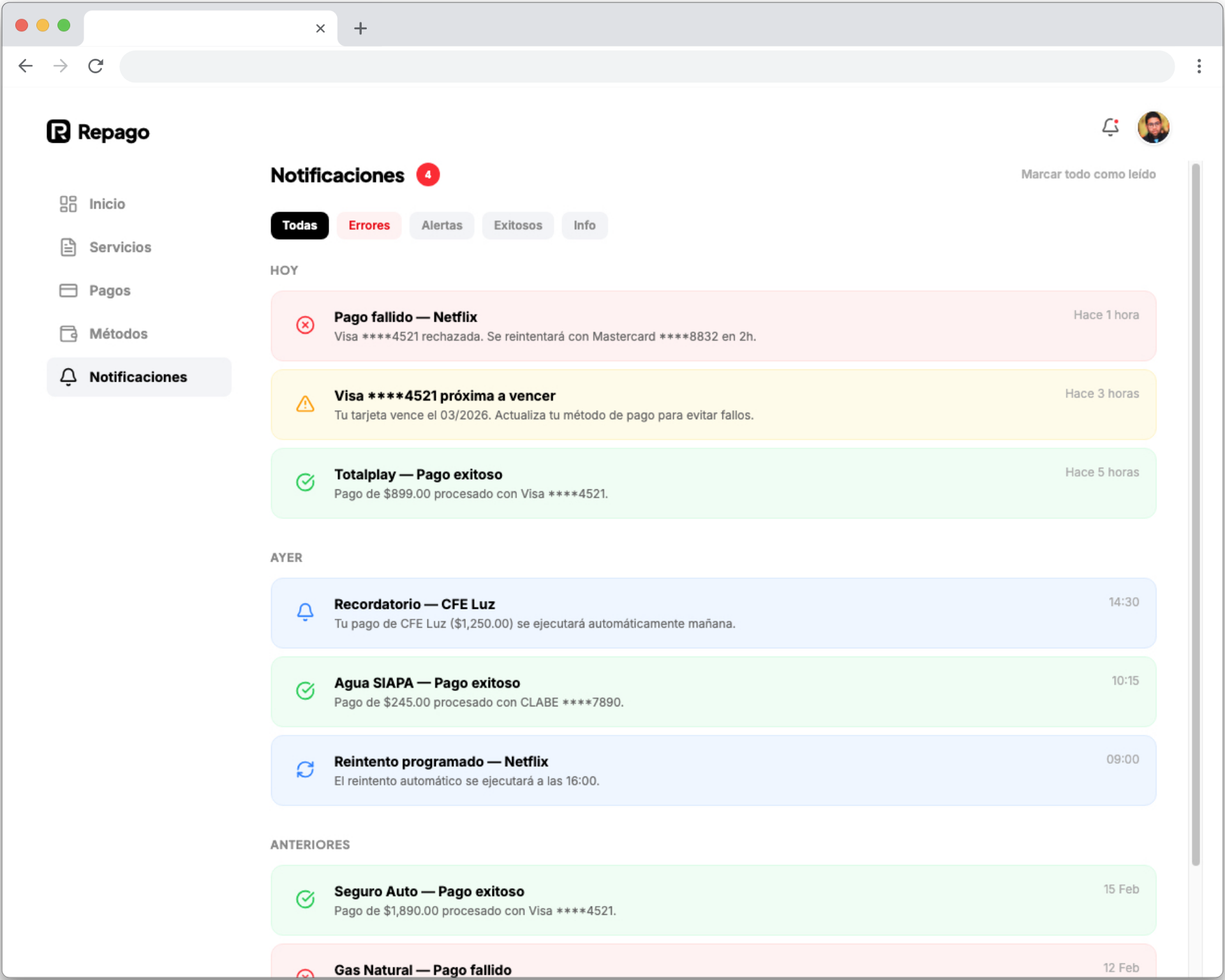Open the 'Pago fallido — Netflix' notification
The width and height of the screenshot is (1225, 980).
click(x=713, y=326)
